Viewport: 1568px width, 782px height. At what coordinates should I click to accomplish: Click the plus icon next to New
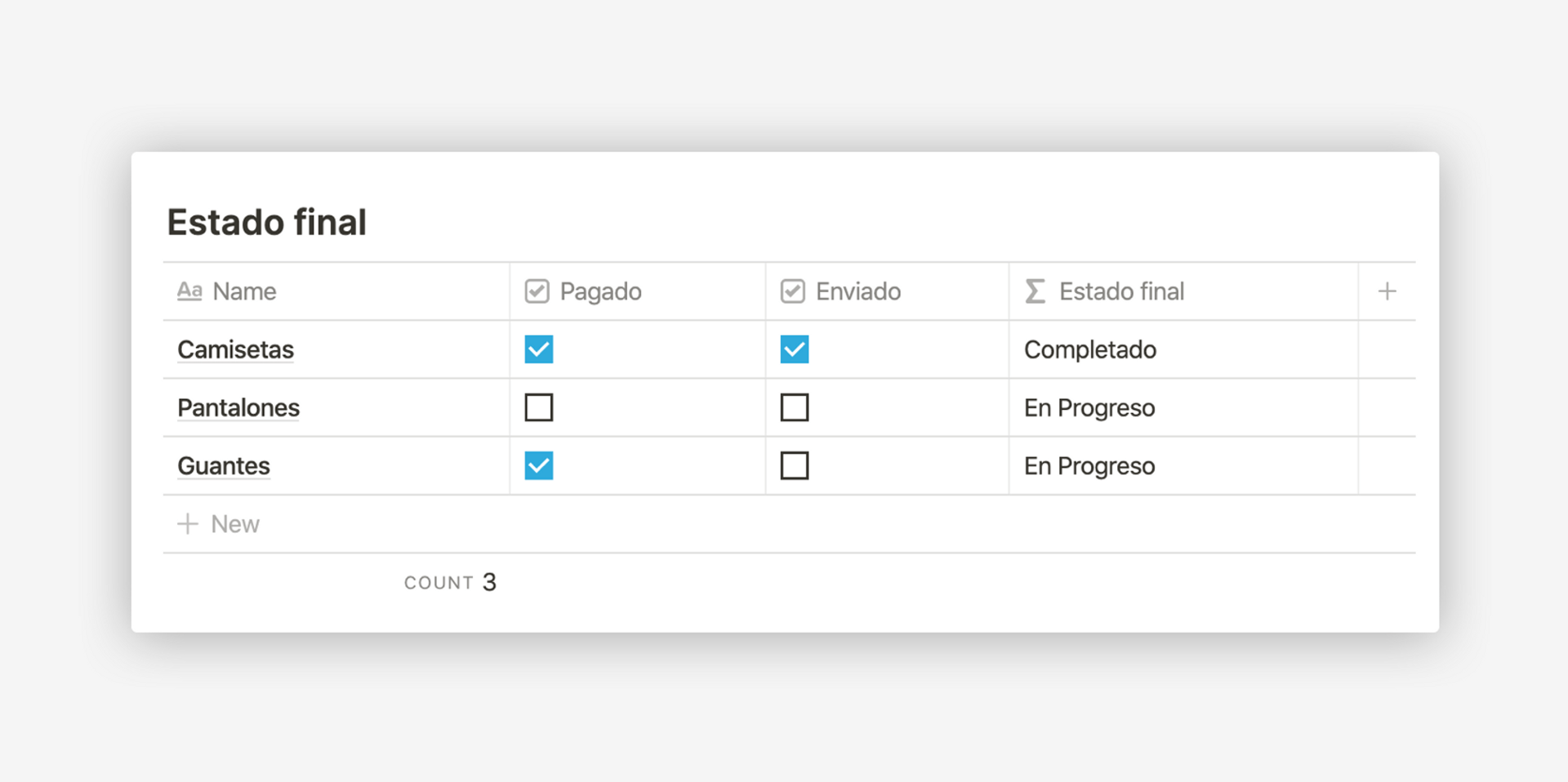pos(188,523)
